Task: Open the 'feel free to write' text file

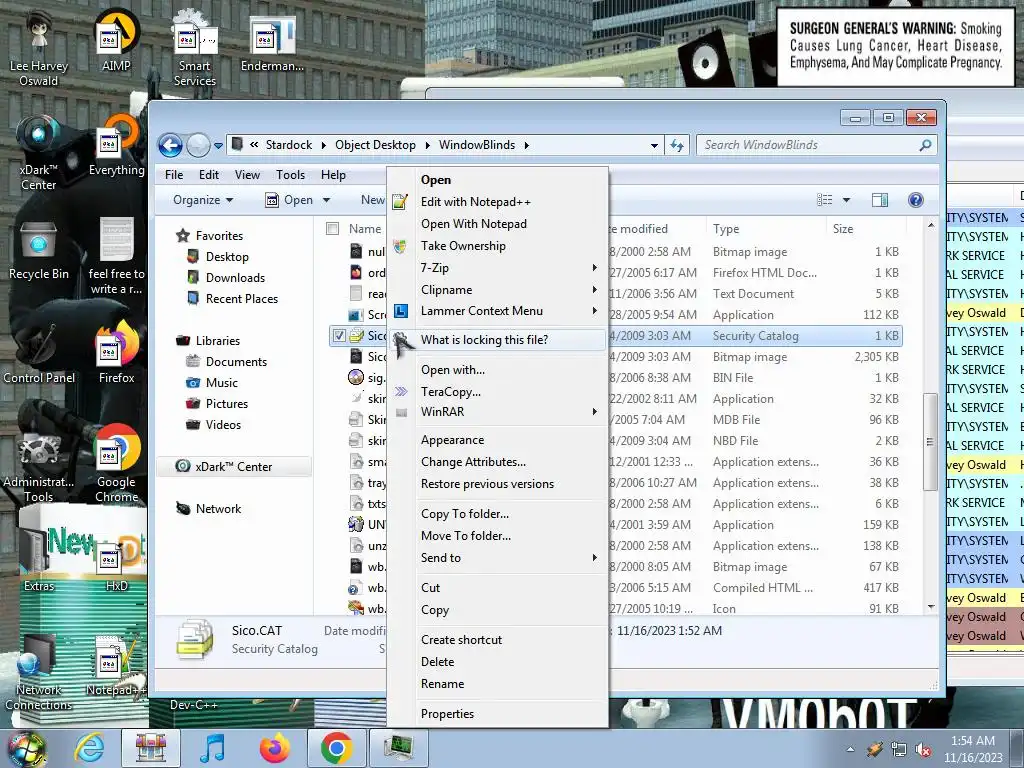Action: click(116, 257)
